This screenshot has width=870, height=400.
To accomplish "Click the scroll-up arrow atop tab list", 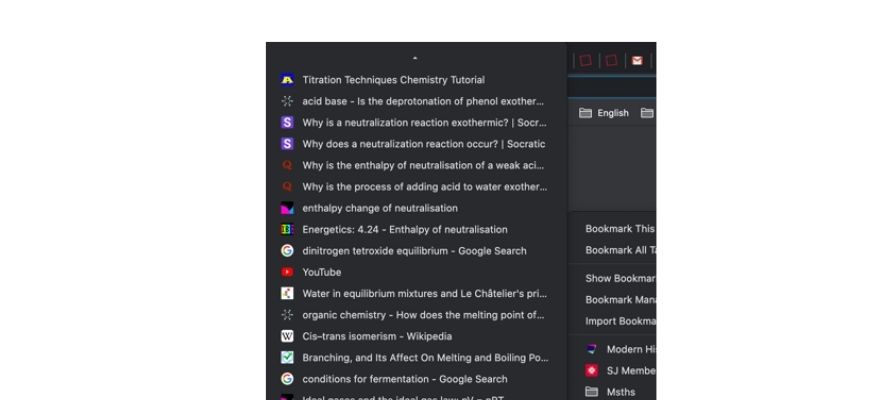I will [x=415, y=58].
